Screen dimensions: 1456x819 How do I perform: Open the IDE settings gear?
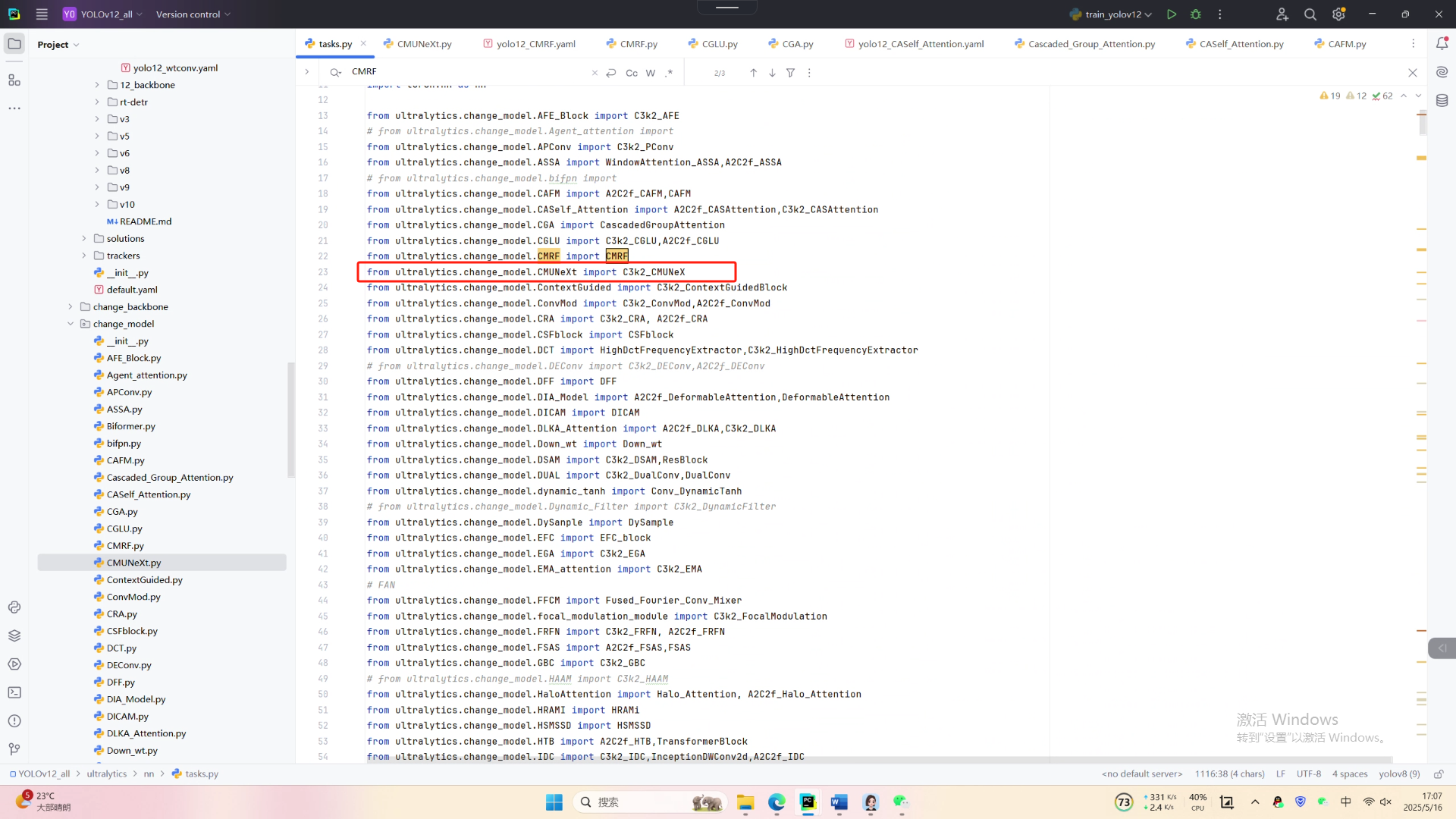point(1338,14)
